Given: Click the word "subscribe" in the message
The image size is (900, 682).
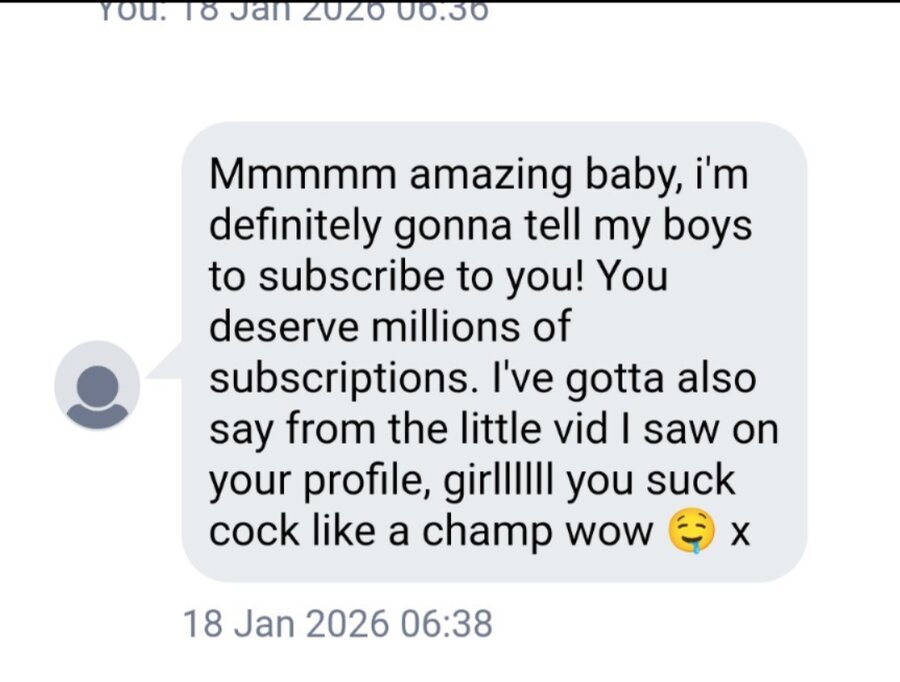Looking at the screenshot, I should click(351, 277).
